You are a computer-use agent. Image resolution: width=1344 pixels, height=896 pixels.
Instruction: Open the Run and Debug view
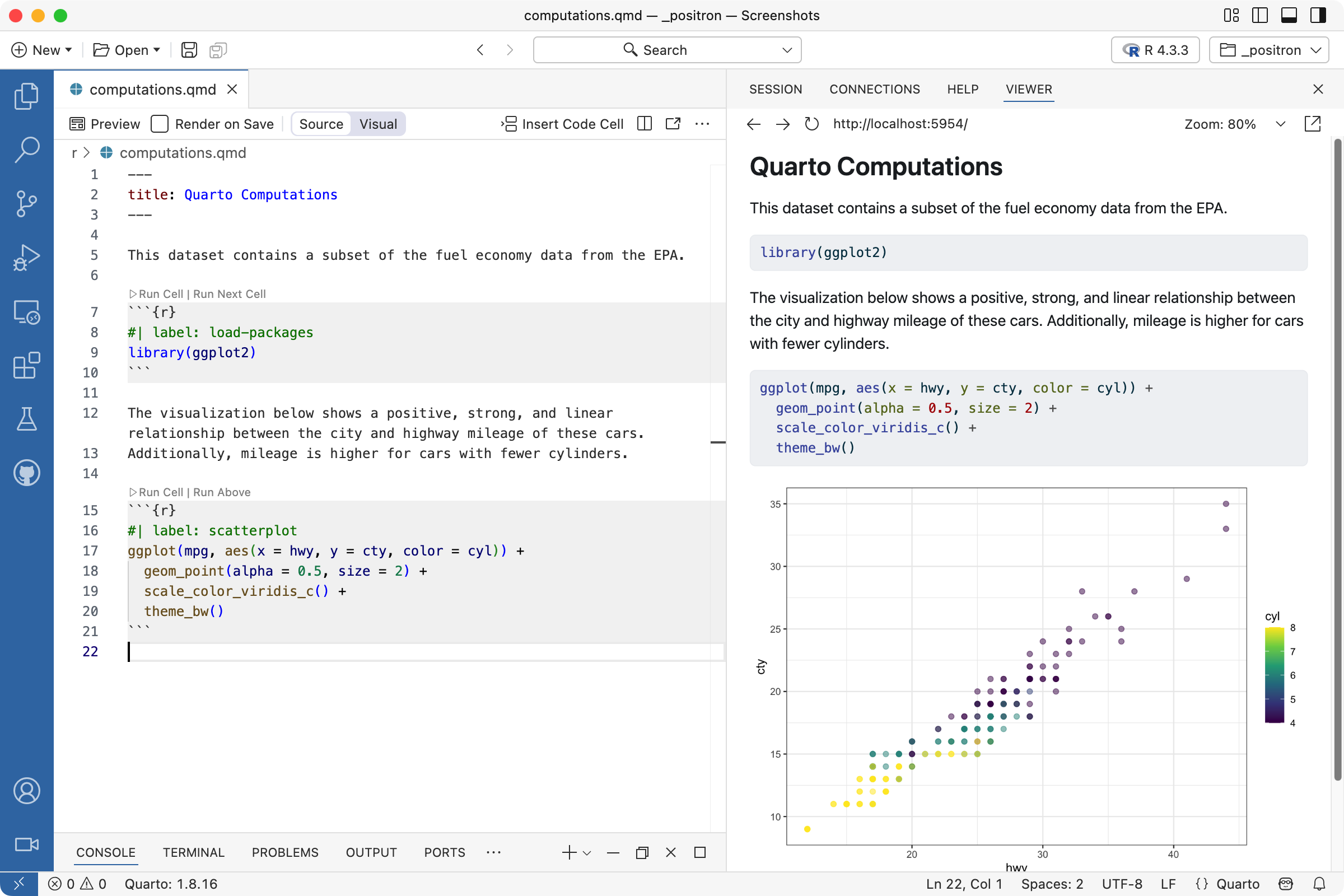click(26, 257)
